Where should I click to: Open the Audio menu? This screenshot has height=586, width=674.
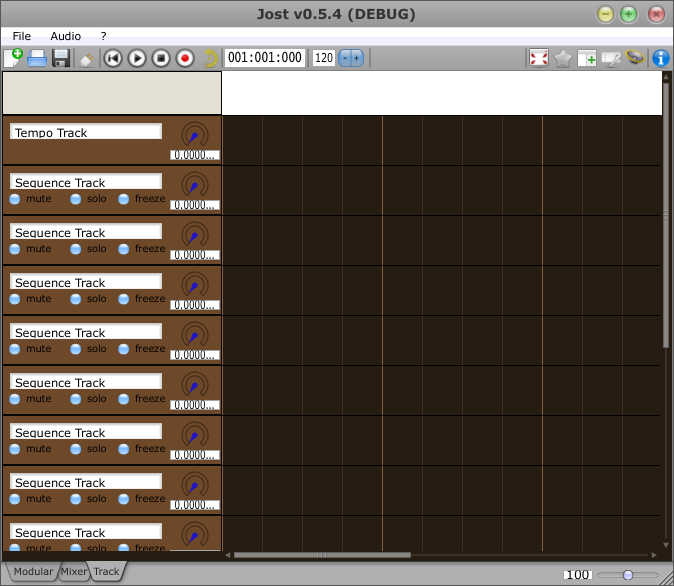[66, 36]
